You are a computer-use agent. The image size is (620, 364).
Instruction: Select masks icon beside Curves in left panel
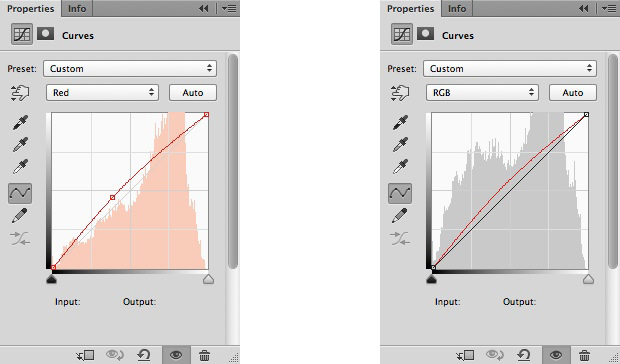45,34
